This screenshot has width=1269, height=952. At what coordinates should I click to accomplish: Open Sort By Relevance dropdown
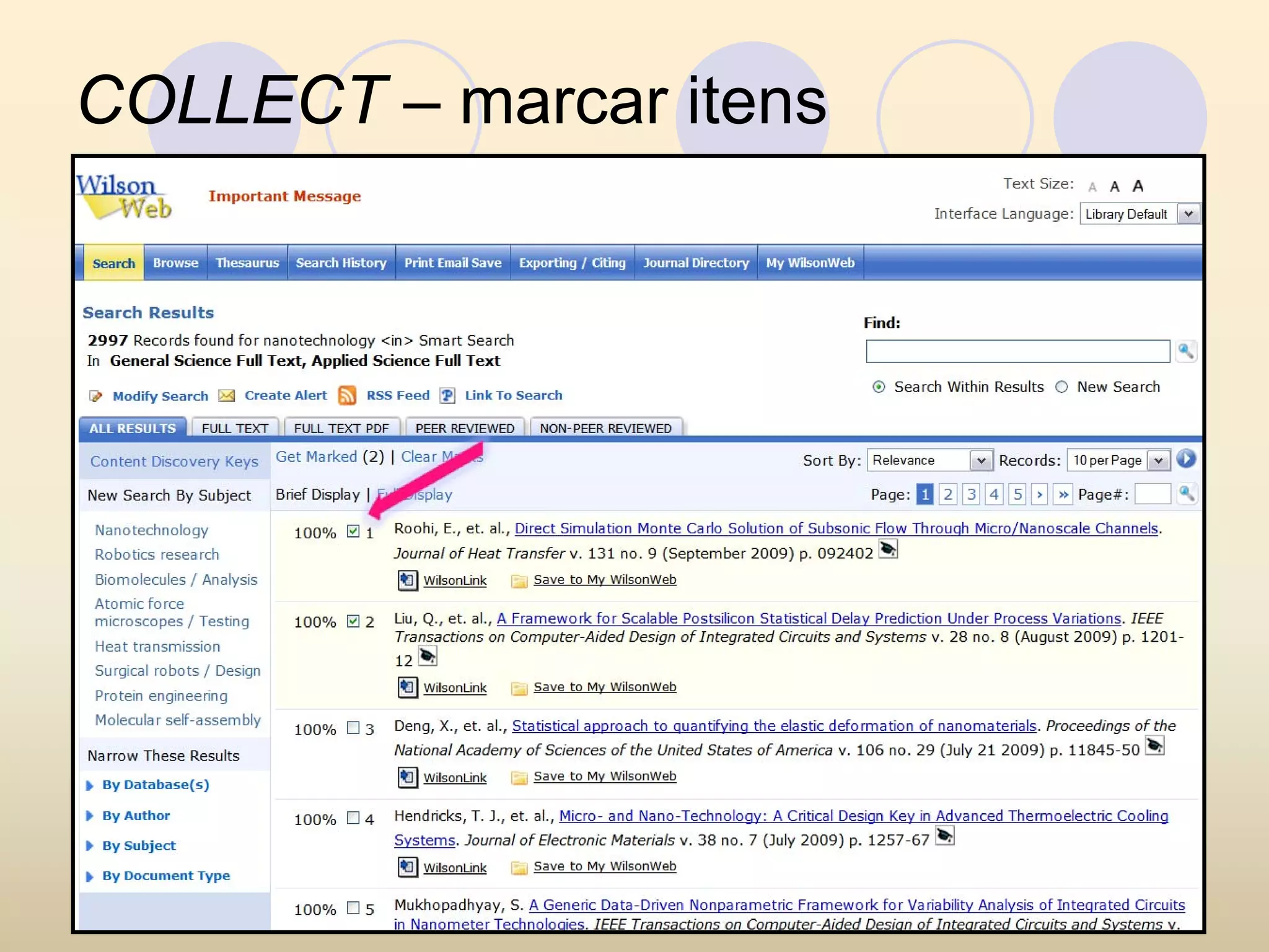930,460
